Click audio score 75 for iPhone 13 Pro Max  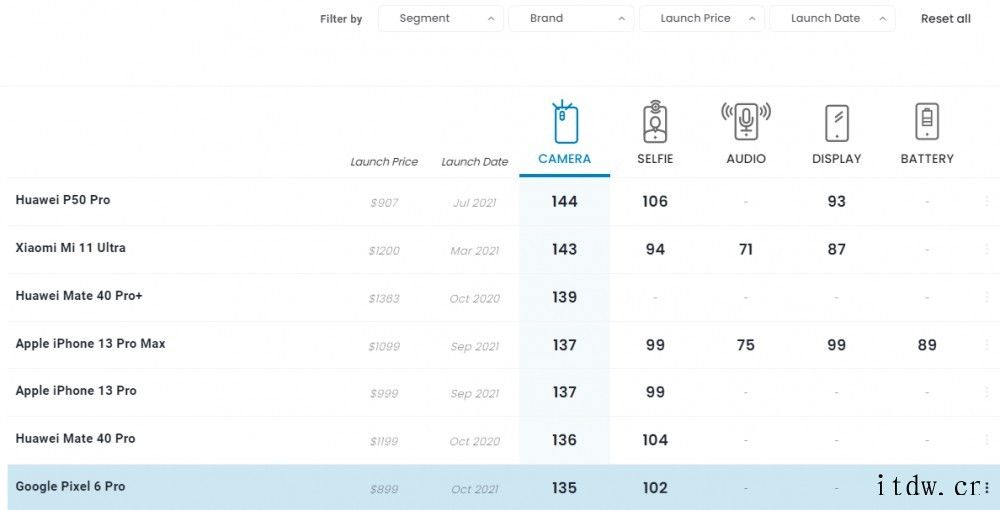tap(746, 345)
